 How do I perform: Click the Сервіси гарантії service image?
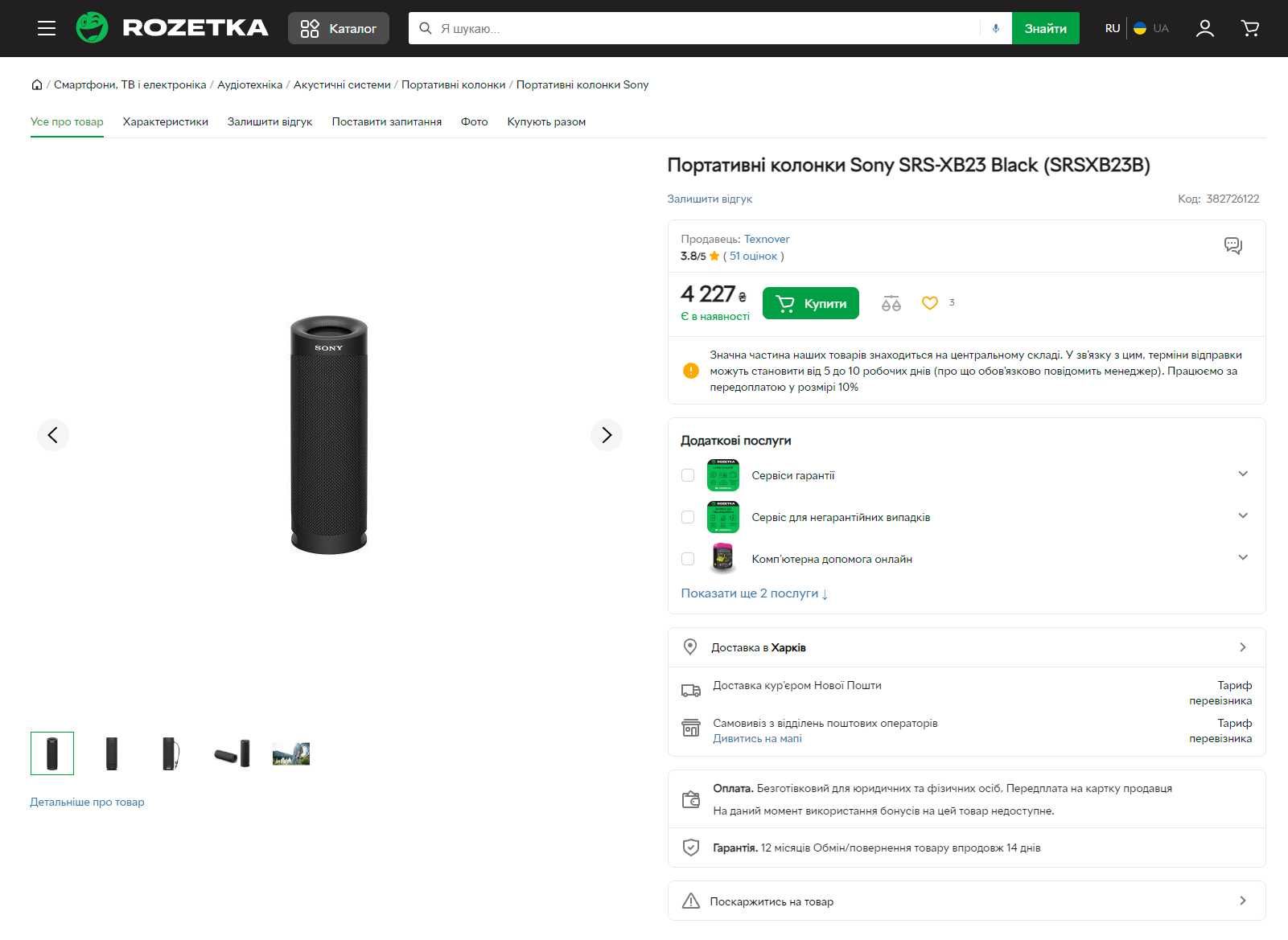[722, 475]
